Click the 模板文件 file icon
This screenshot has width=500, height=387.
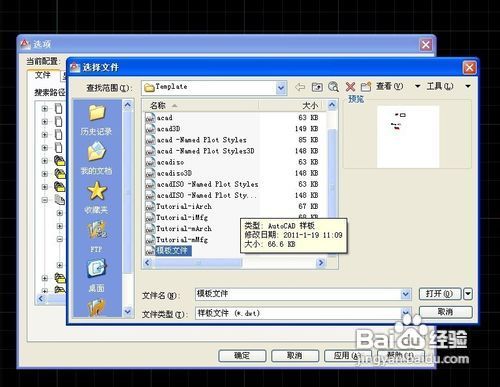click(150, 251)
